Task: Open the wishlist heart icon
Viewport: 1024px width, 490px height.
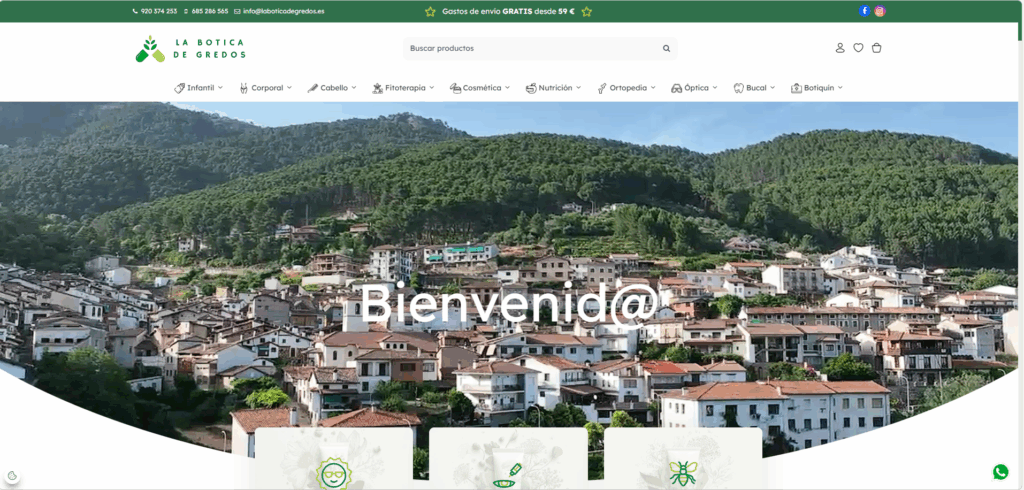Action: [858, 48]
